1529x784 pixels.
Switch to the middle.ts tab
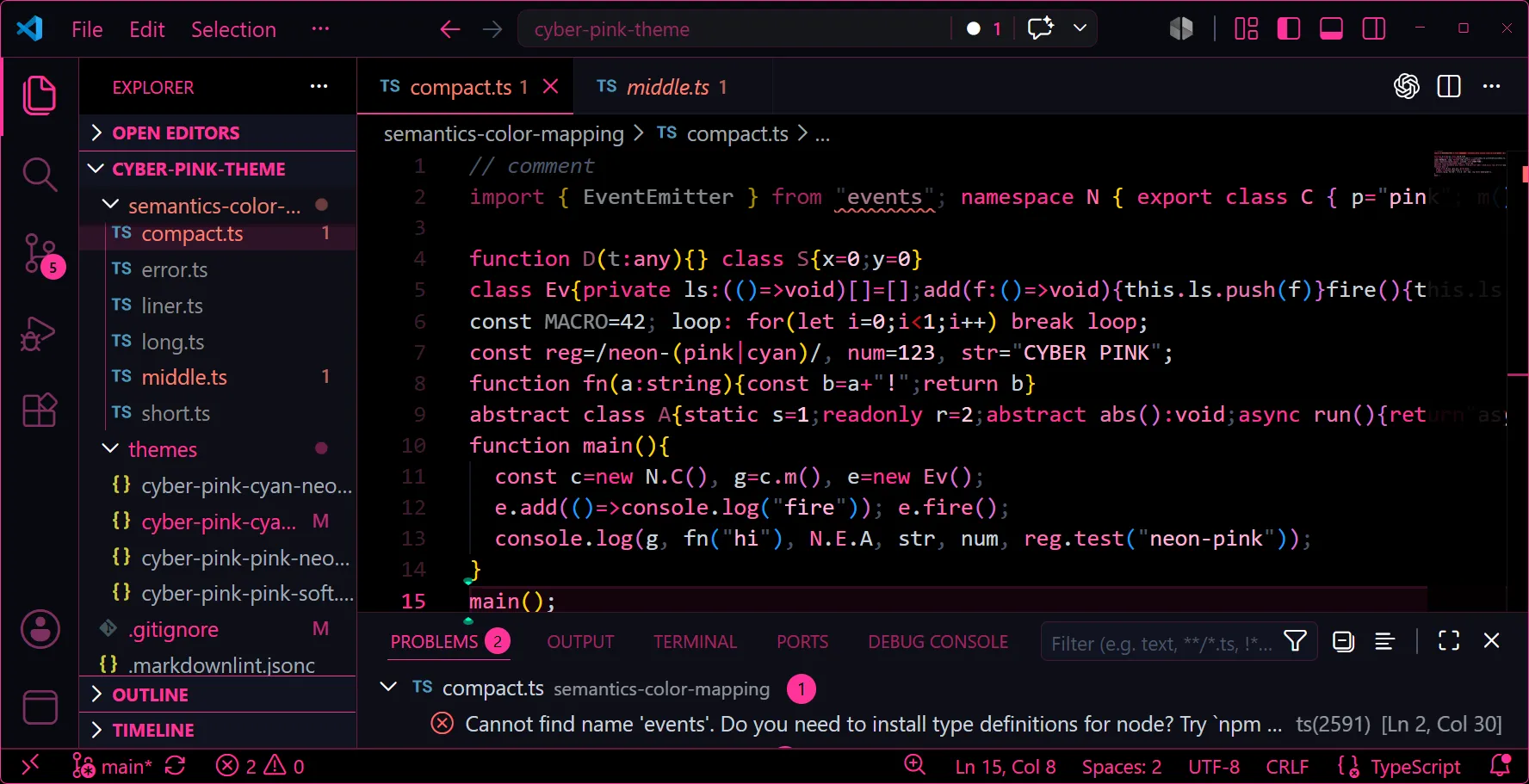[x=672, y=87]
